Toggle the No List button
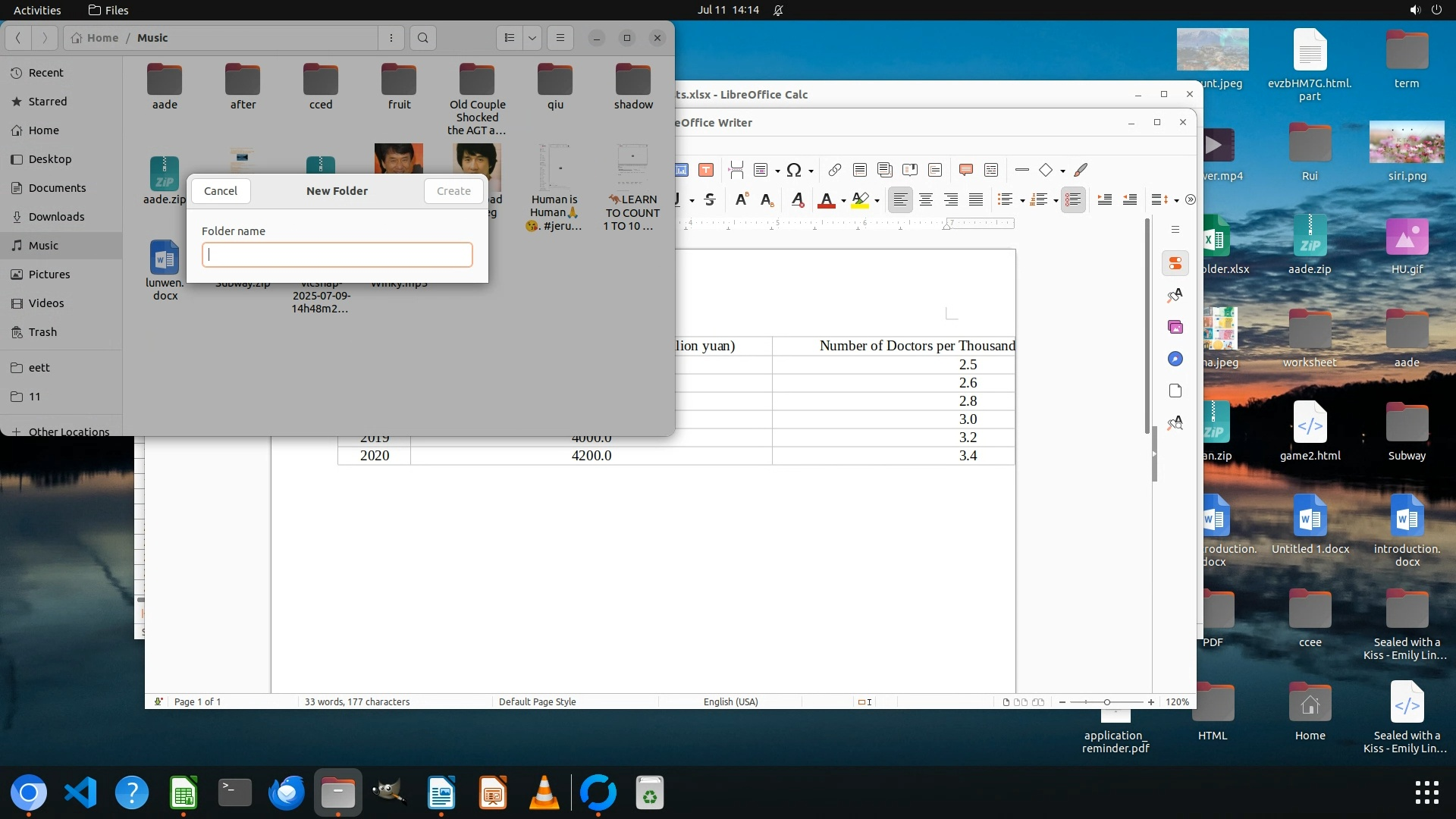The width and height of the screenshot is (1456, 819). (1073, 199)
